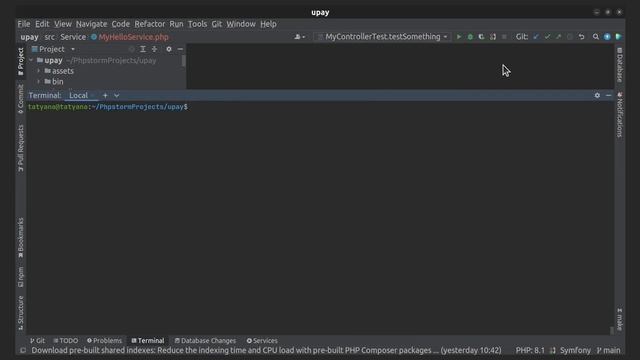
Task: Open Services tool window at bottom
Action: 262,340
